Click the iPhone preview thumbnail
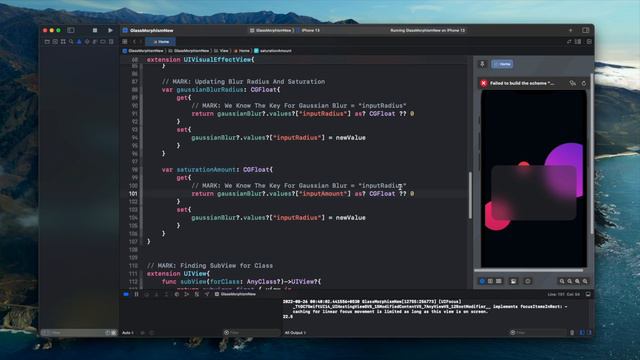The width and height of the screenshot is (640, 360). pos(533,179)
